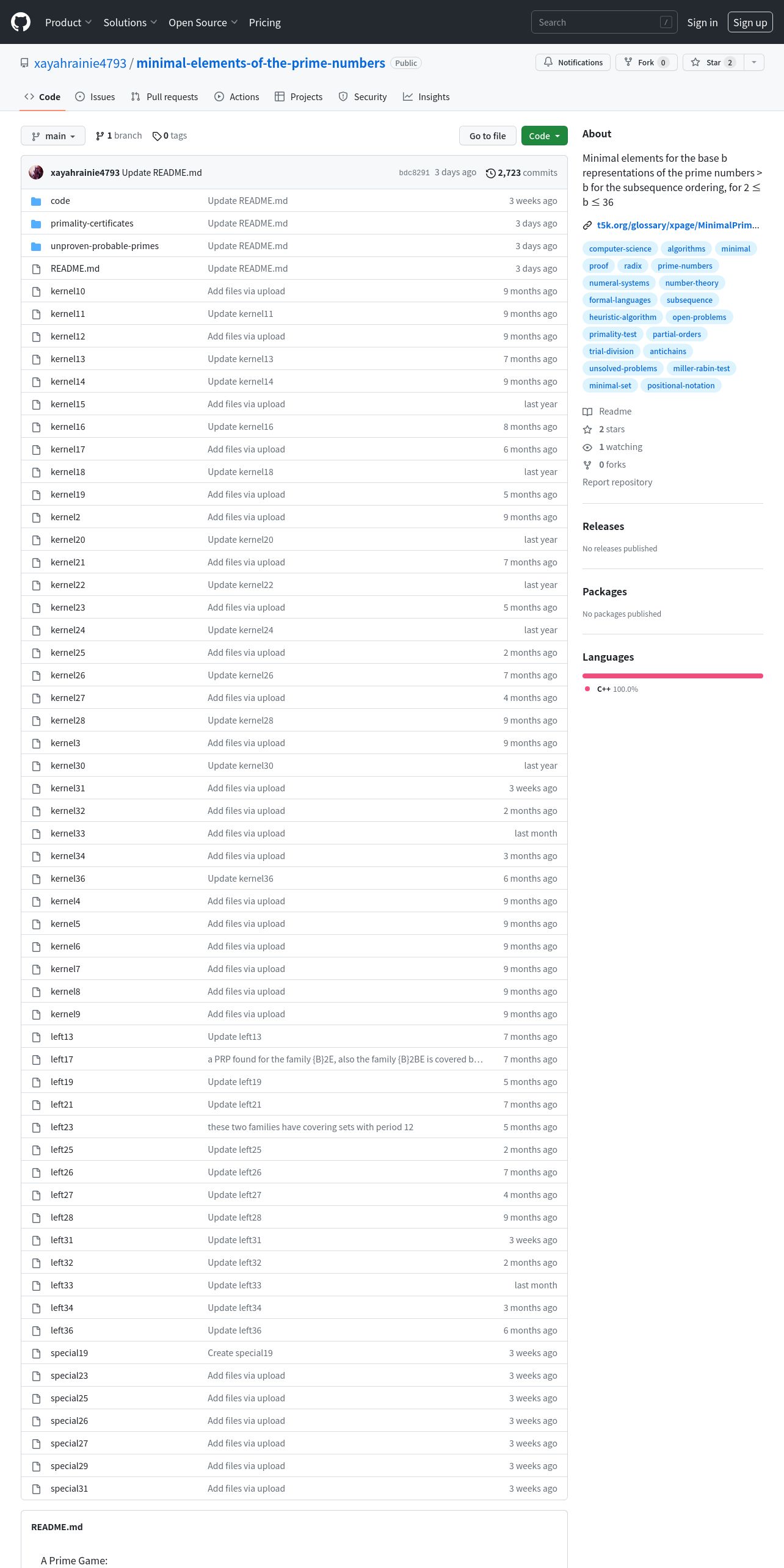784x1568 pixels.
Task: Toggle the Star button for this repository
Action: (713, 62)
